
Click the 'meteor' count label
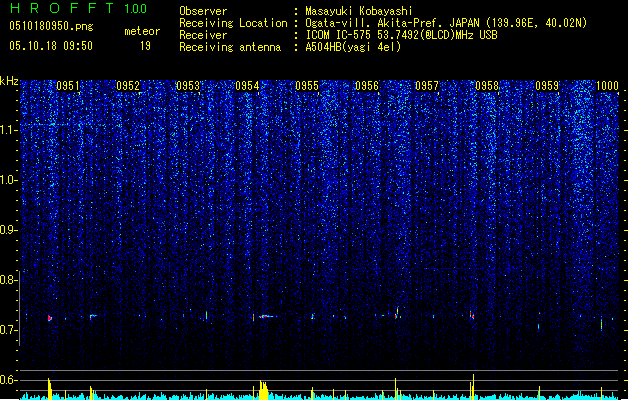click(142, 31)
